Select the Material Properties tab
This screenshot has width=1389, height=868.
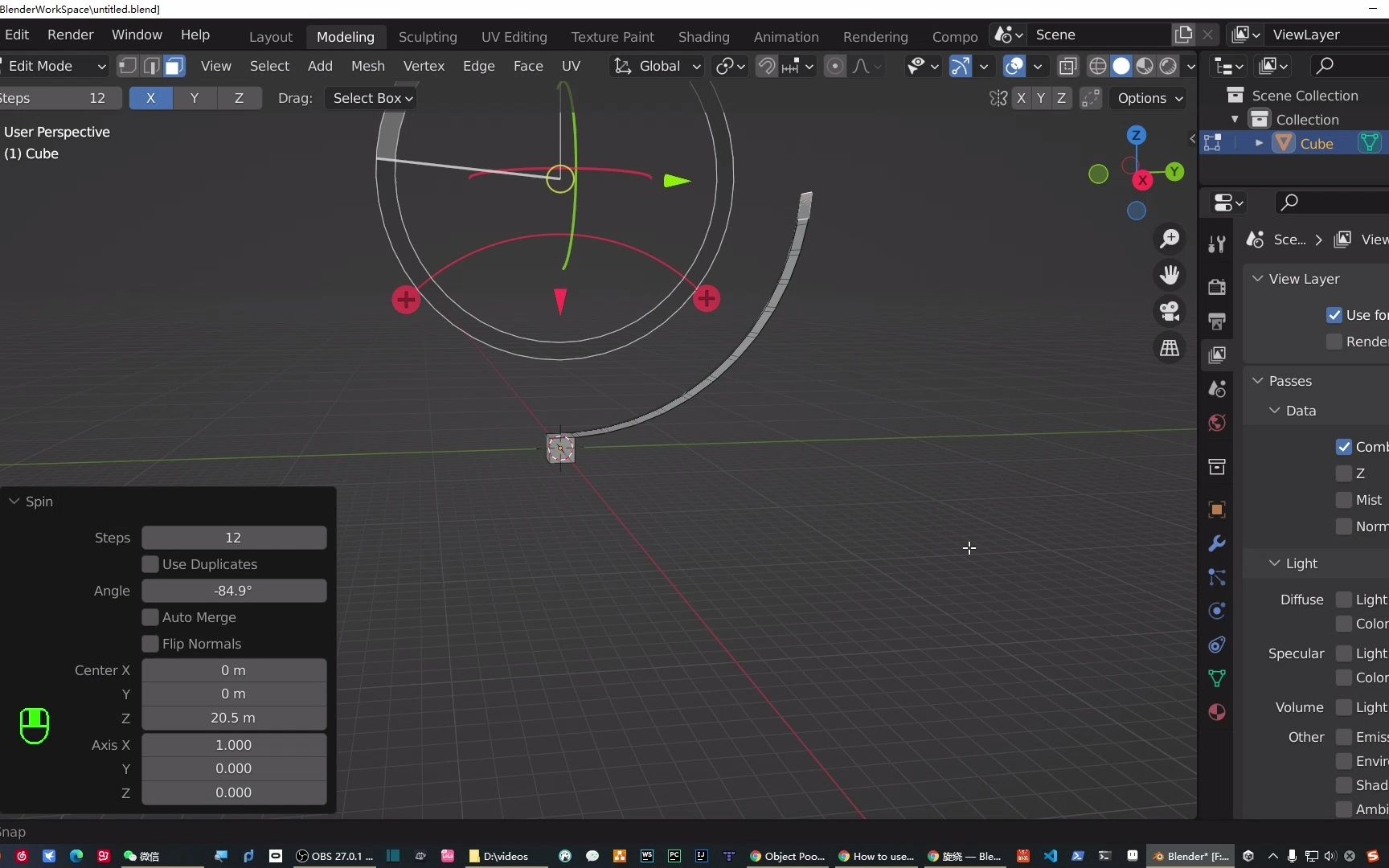coord(1216,712)
